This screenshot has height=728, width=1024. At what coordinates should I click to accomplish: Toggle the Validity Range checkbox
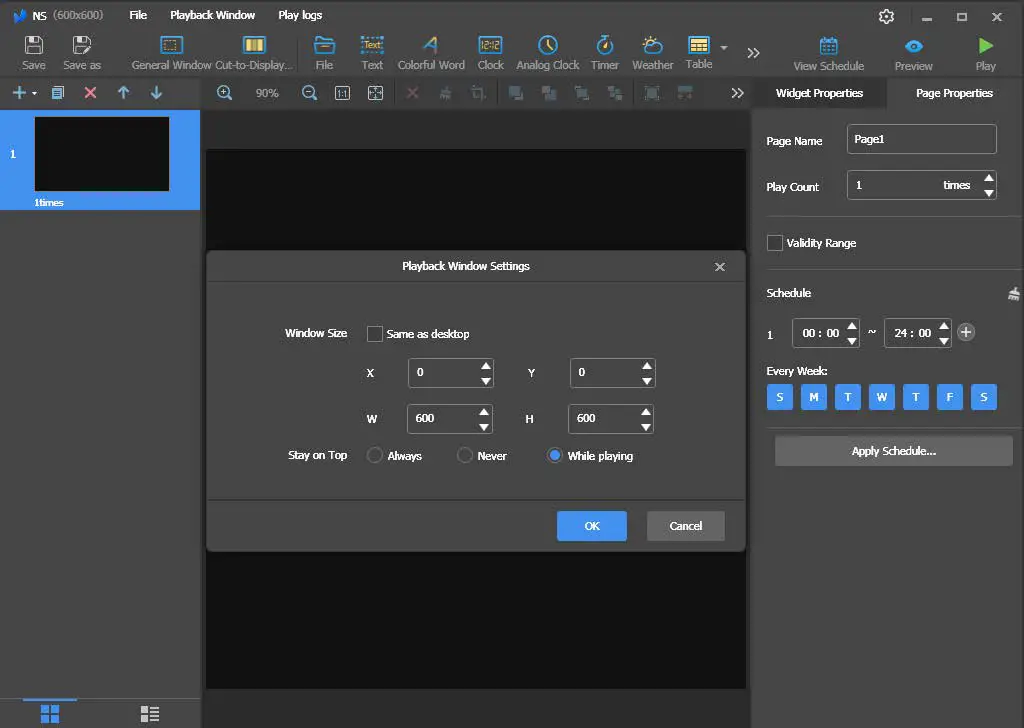[775, 242]
